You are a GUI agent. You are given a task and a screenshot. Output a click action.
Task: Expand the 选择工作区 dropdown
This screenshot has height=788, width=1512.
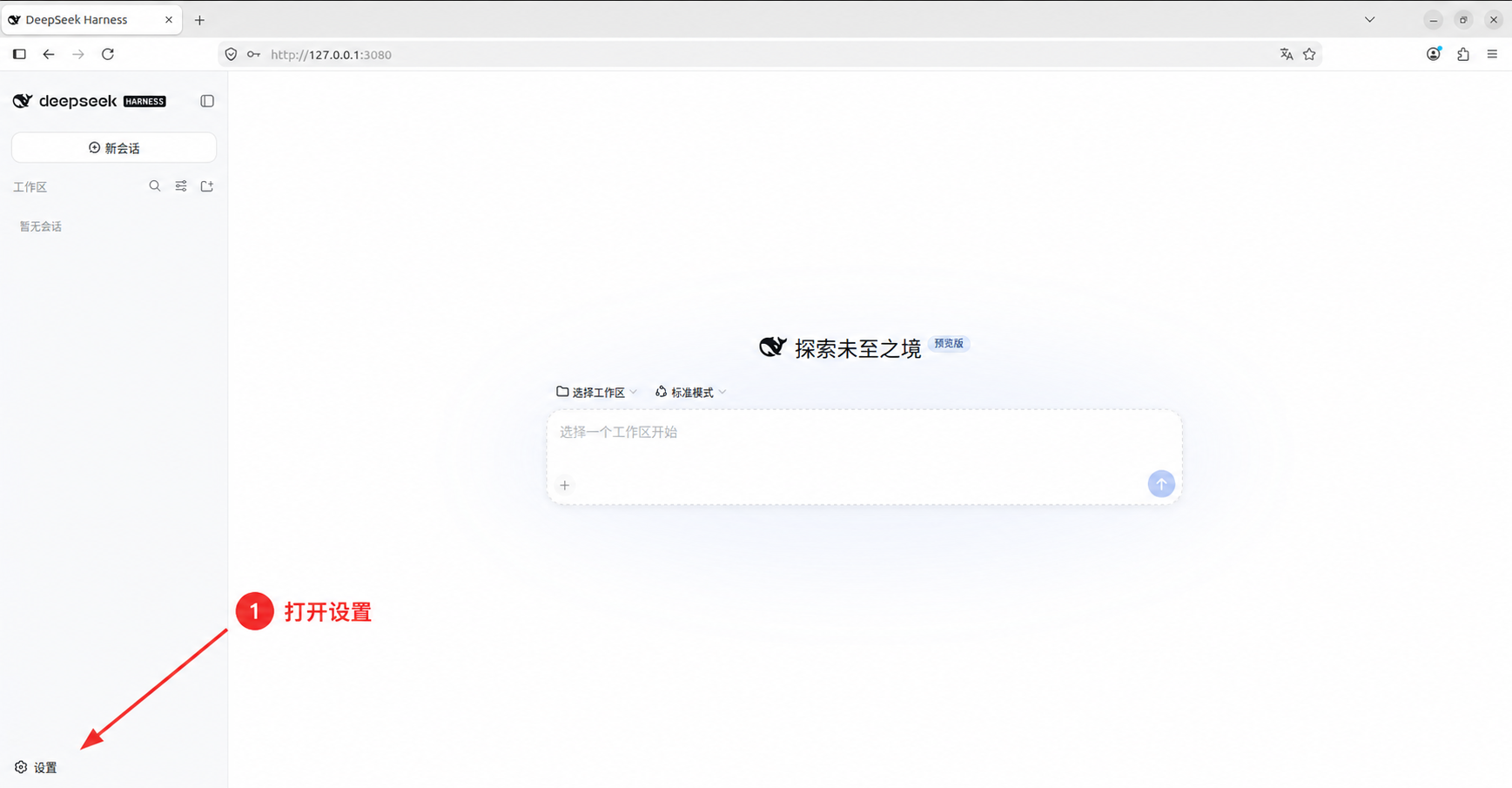(x=597, y=393)
